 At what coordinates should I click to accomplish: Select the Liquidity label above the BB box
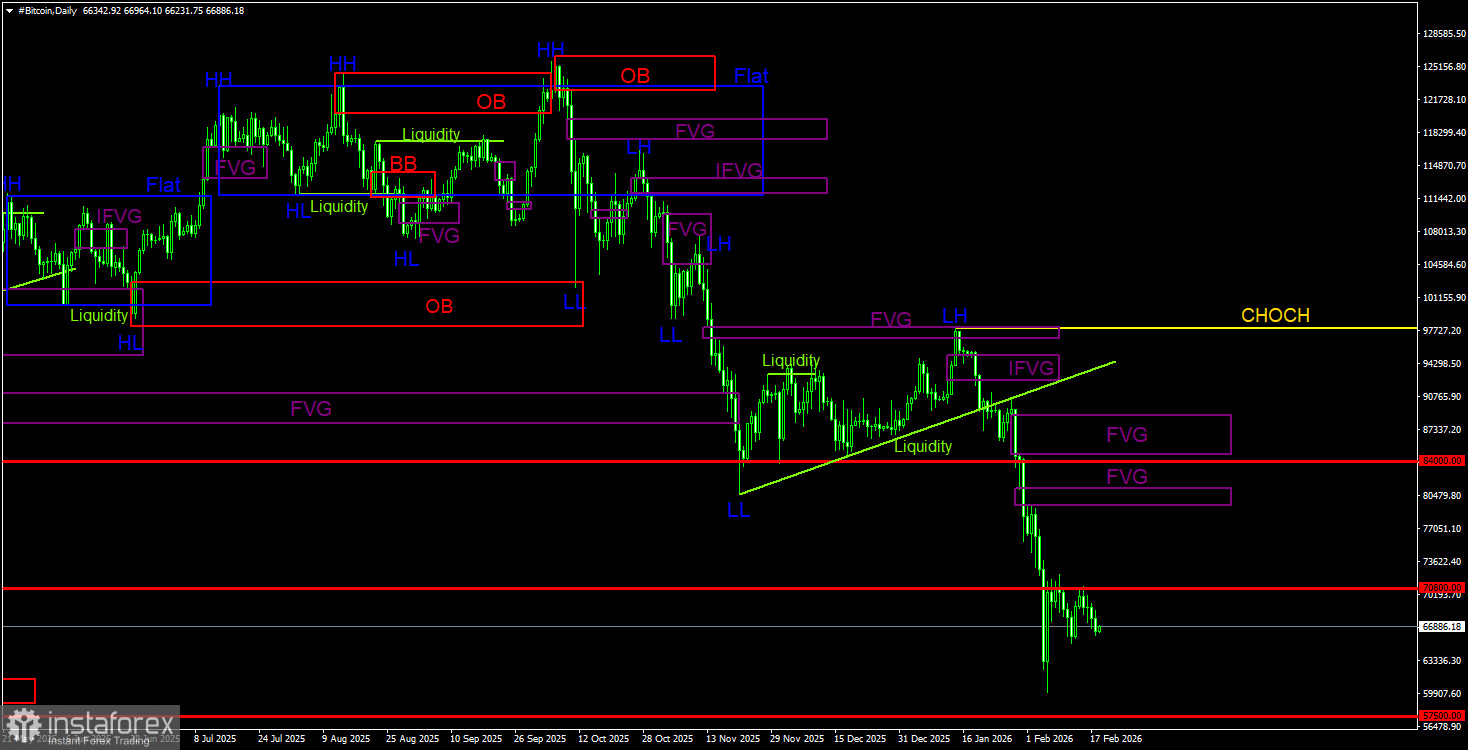tap(431, 134)
